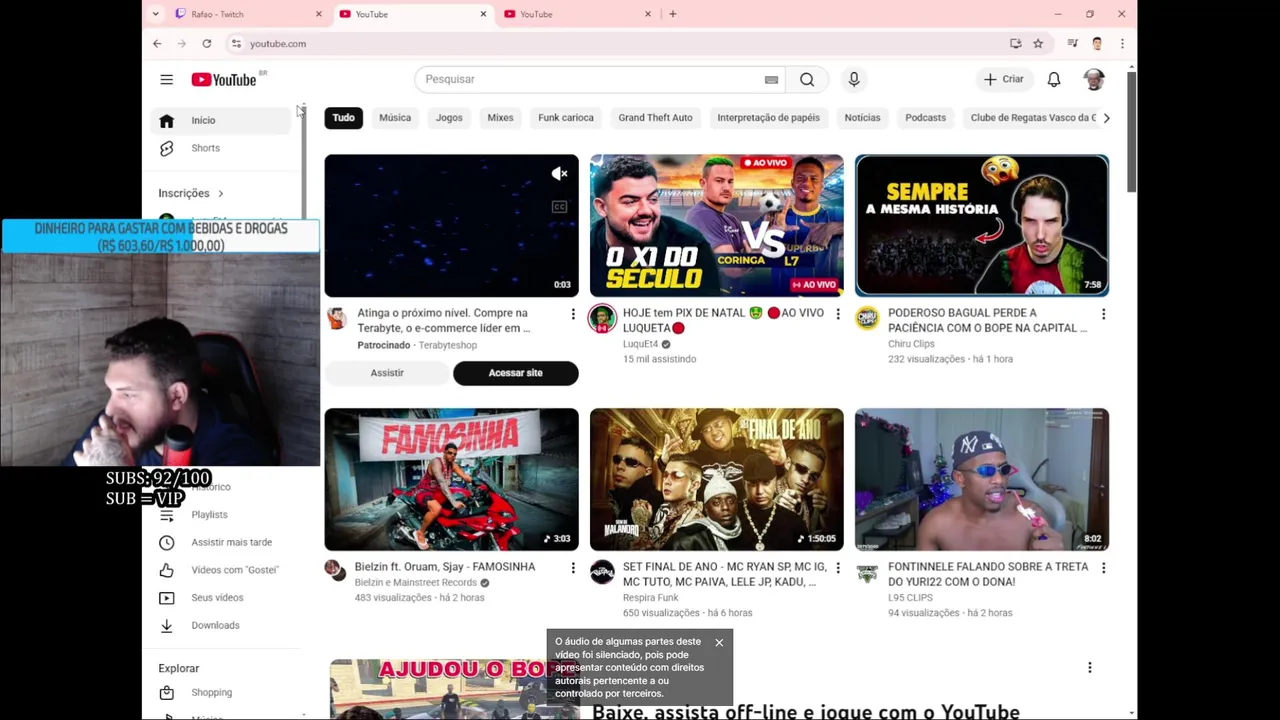Select the Início sidebar item
Image resolution: width=1280 pixels, height=720 pixels.
coord(221,120)
